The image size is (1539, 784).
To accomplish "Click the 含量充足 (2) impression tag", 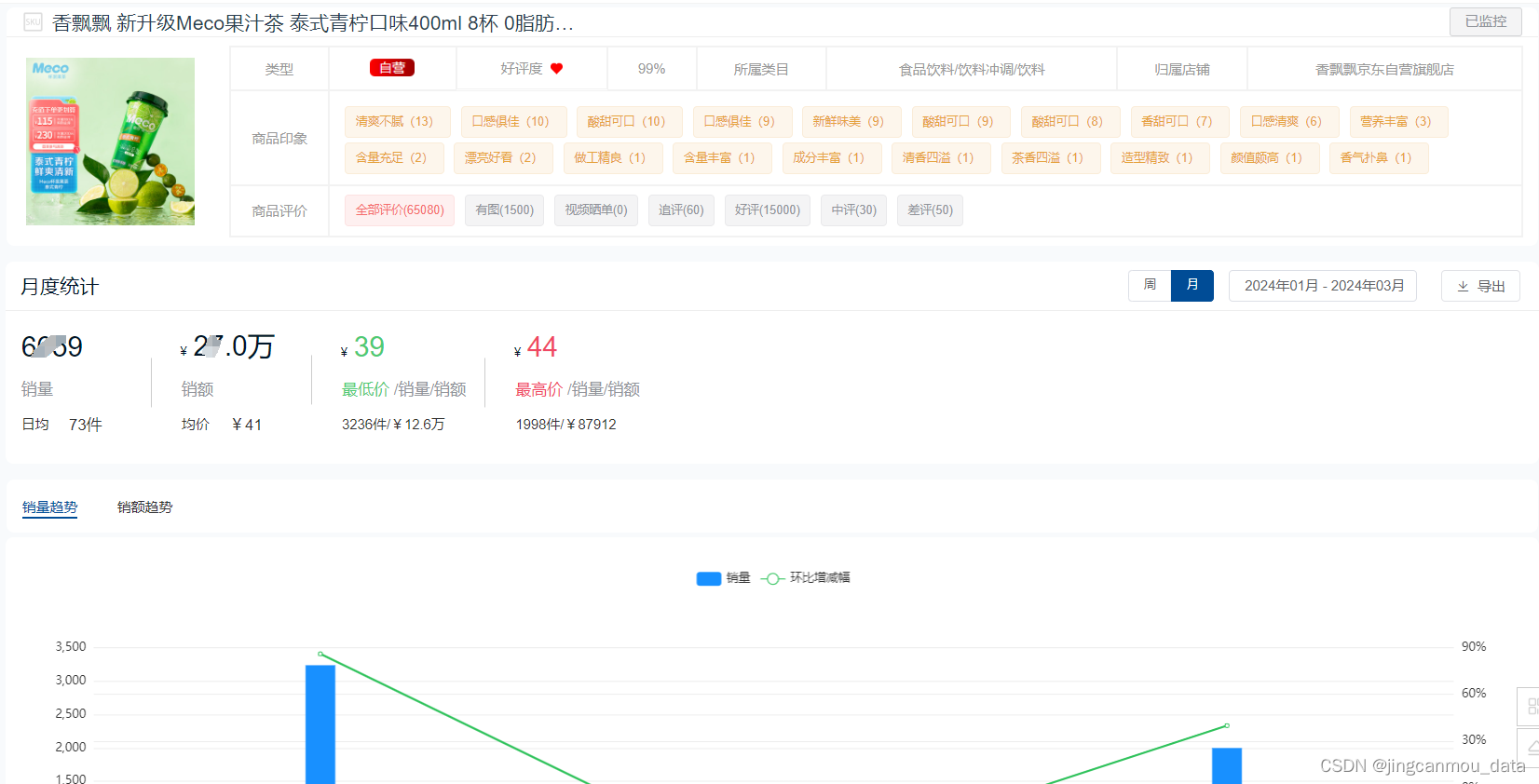I will [x=394, y=158].
